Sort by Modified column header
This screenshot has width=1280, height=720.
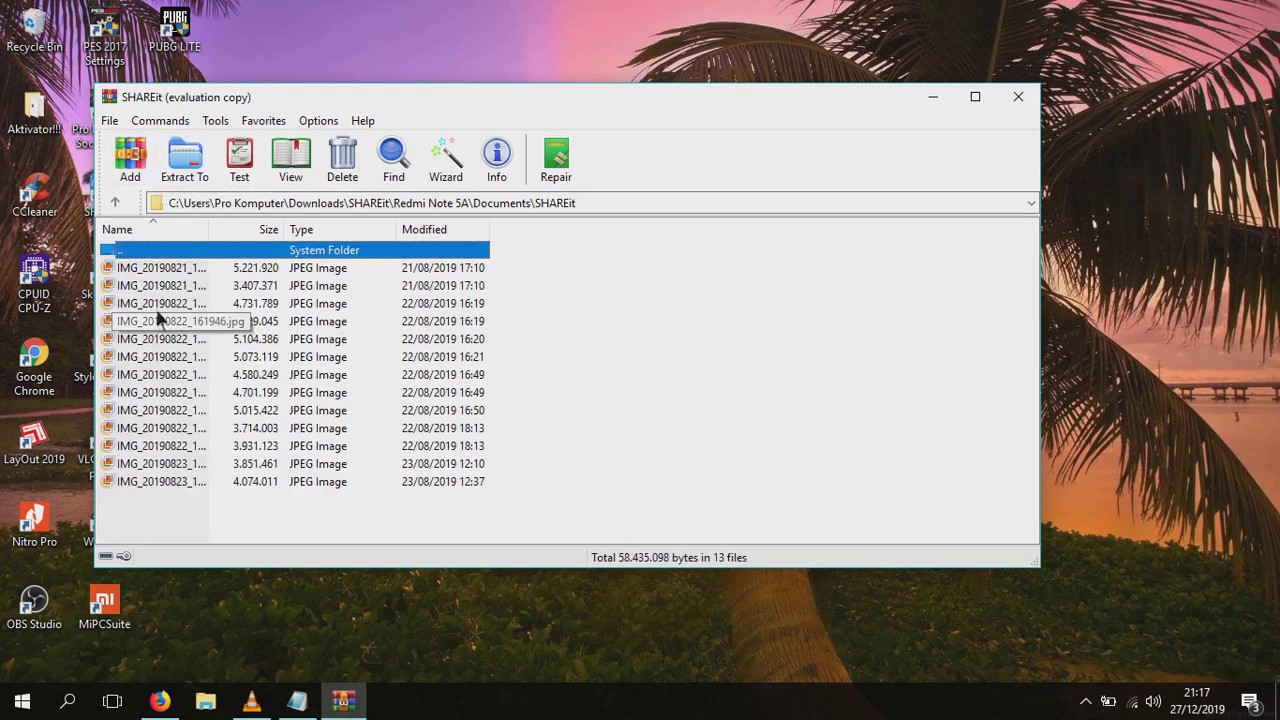click(x=443, y=230)
